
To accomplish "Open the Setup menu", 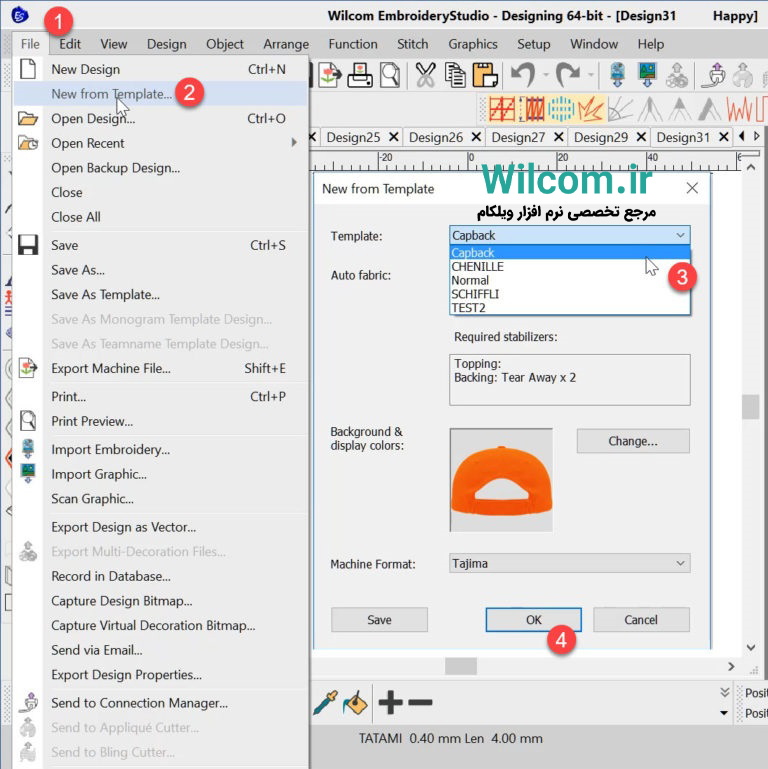I will tap(534, 44).
